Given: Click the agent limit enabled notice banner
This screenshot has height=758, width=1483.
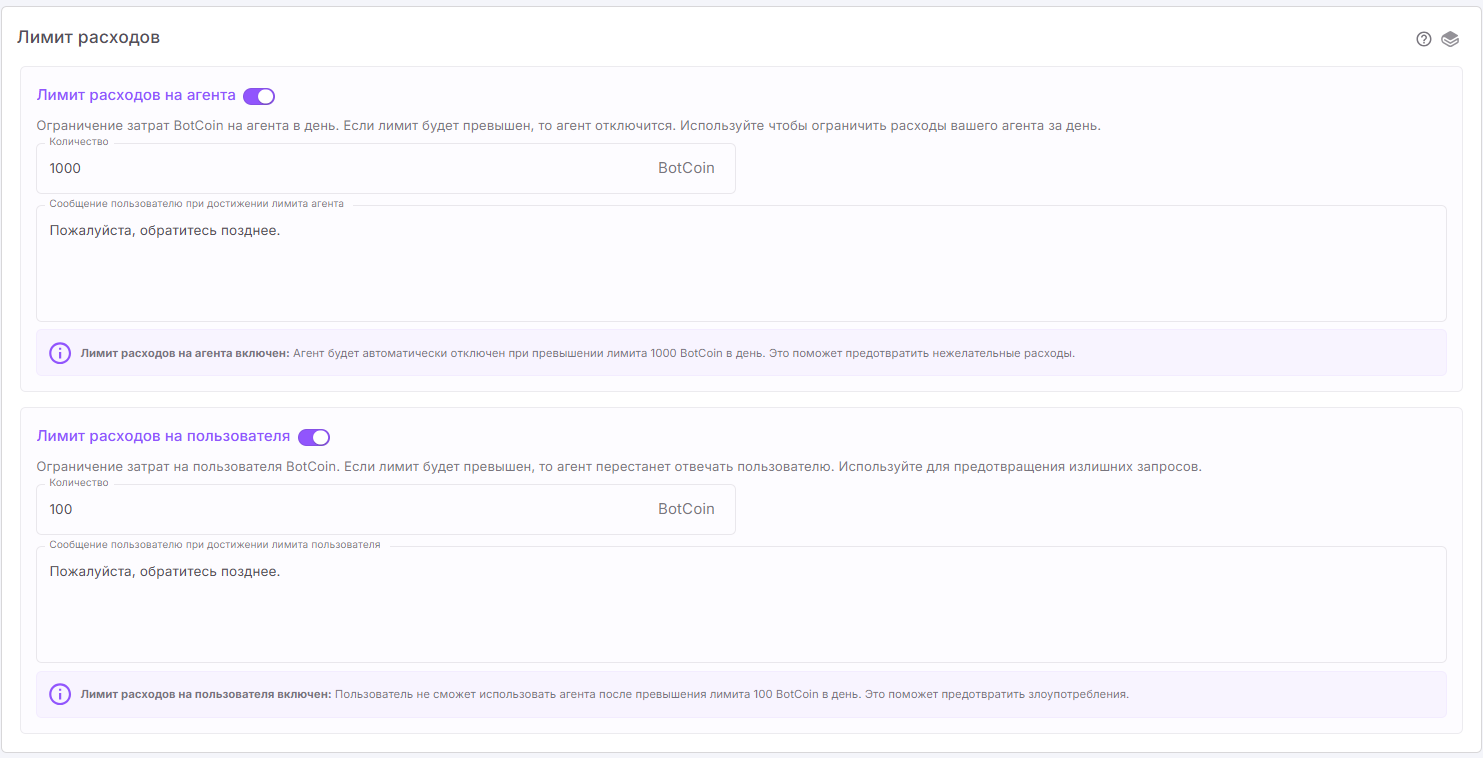Looking at the screenshot, I should point(740,353).
